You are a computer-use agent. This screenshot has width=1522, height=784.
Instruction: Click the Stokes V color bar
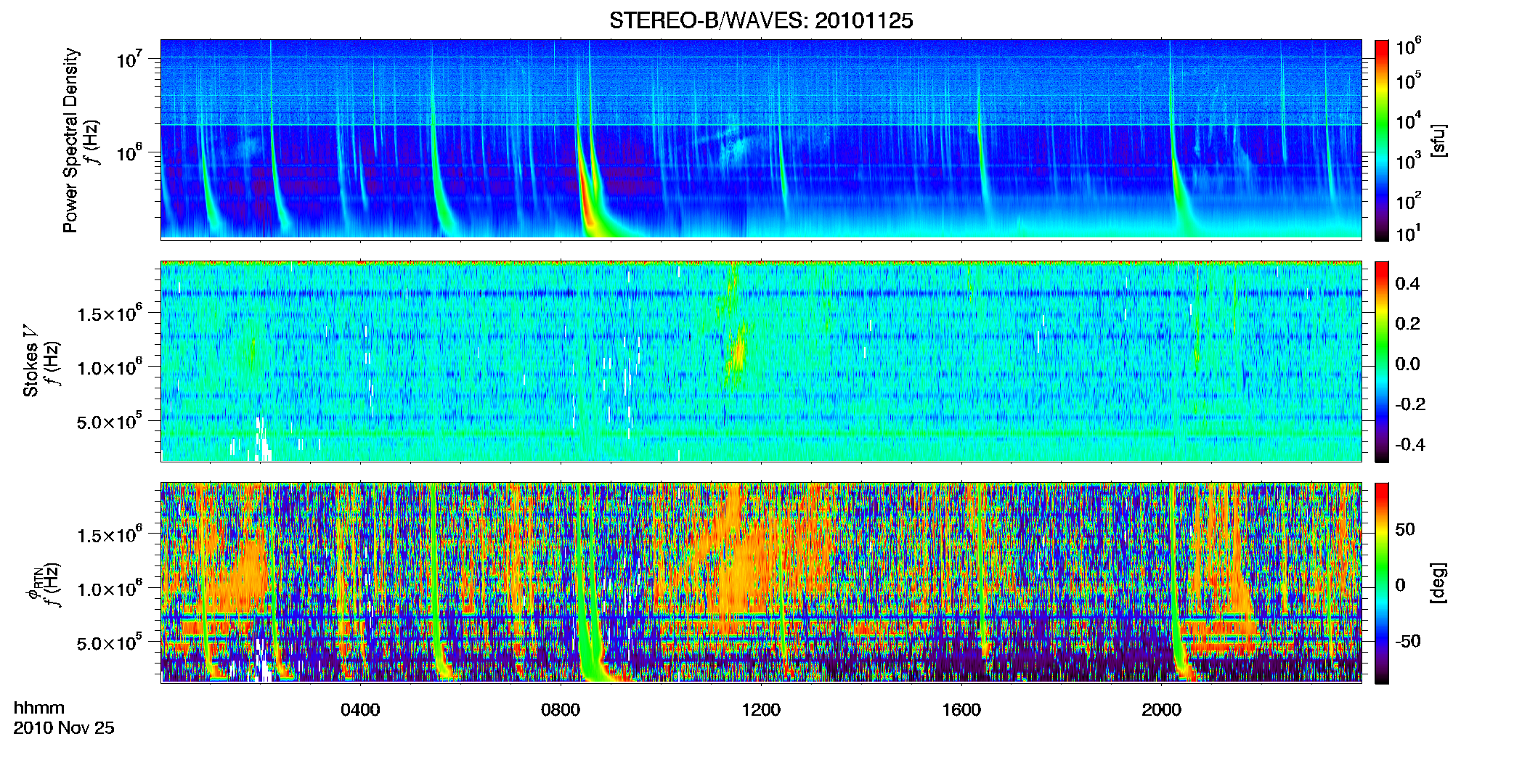point(1382,362)
